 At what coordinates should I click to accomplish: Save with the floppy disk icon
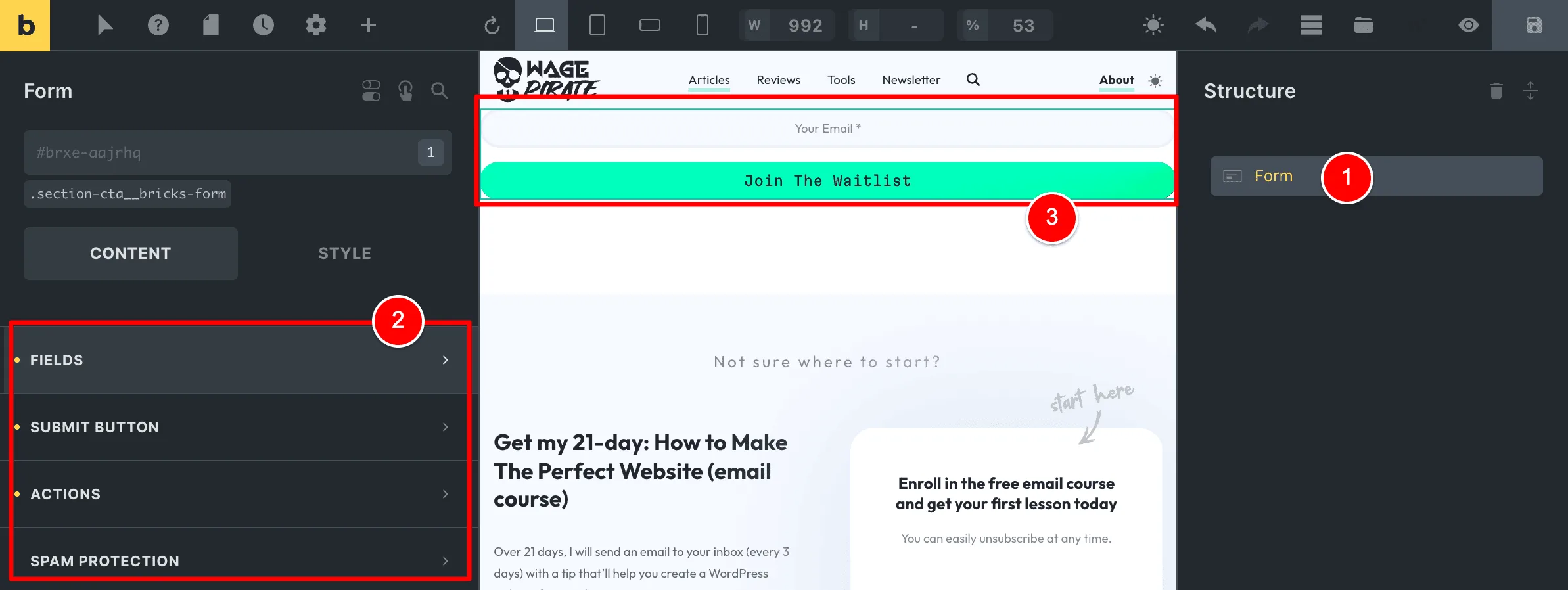pyautogui.click(x=1534, y=26)
